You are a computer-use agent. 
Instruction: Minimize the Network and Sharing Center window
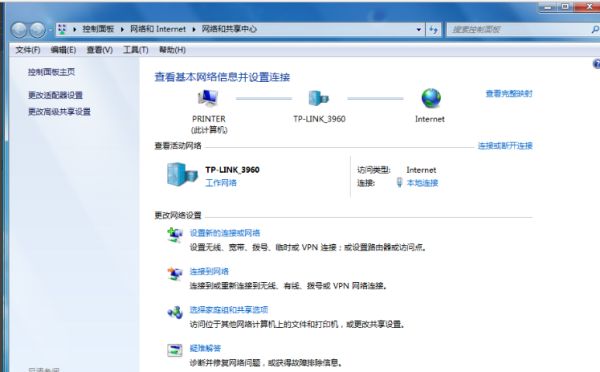coord(548,7)
